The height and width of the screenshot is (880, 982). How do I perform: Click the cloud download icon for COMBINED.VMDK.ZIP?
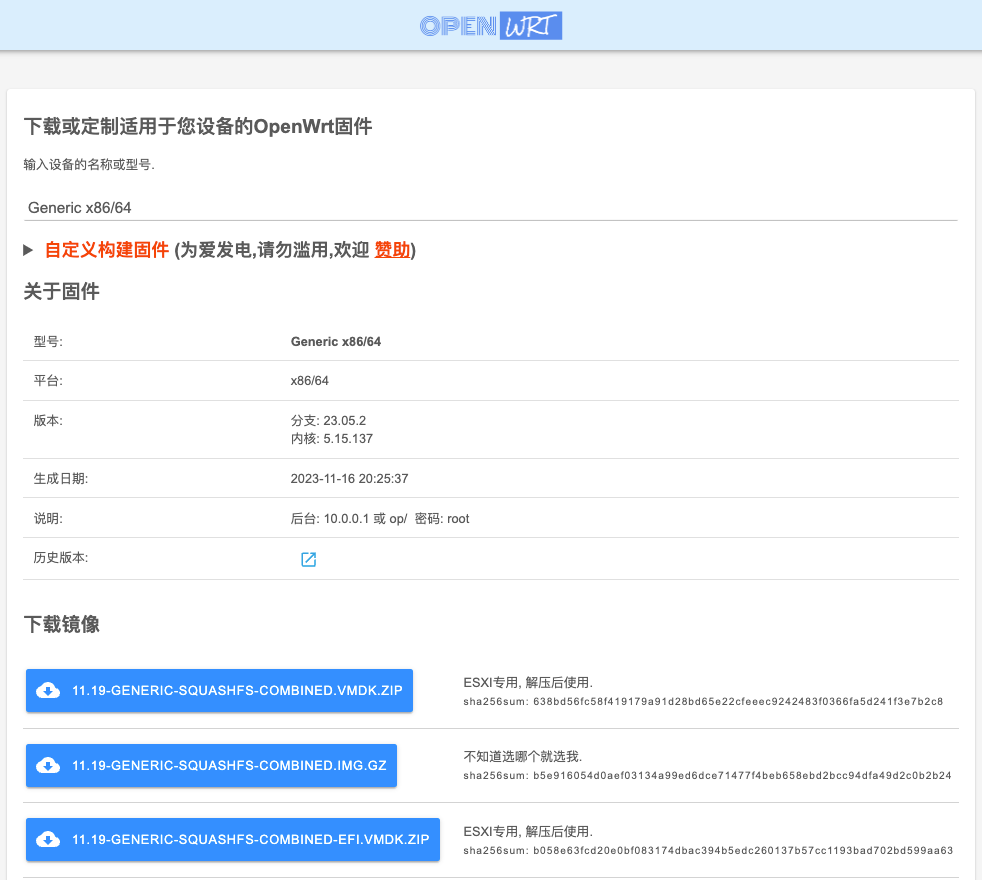coord(47,690)
